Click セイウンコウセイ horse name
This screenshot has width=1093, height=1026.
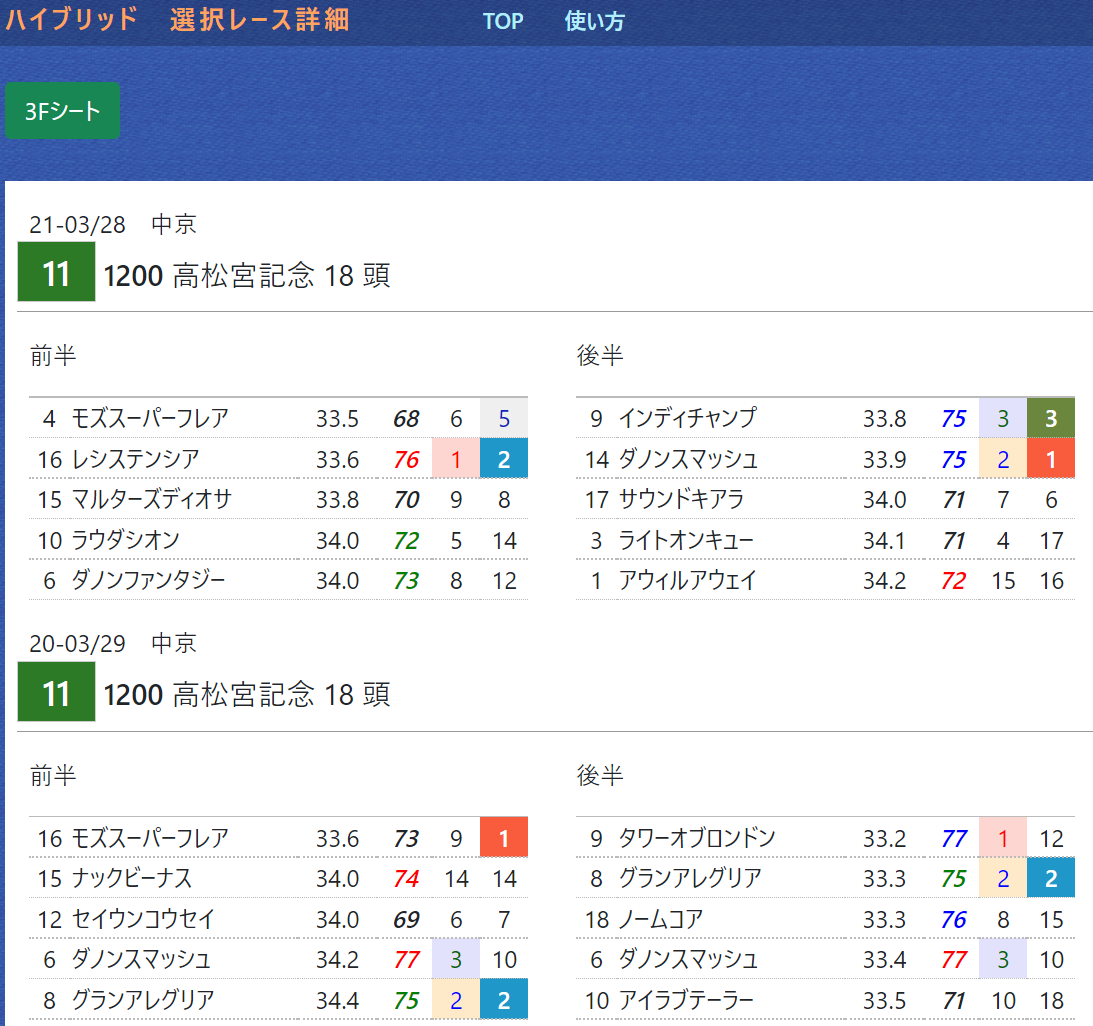click(144, 919)
